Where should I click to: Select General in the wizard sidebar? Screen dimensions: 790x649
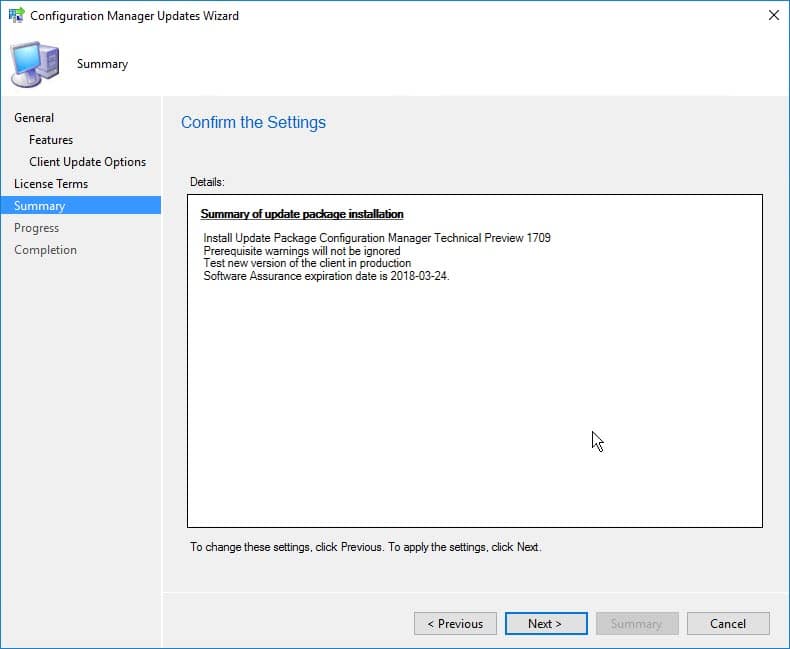(x=34, y=118)
